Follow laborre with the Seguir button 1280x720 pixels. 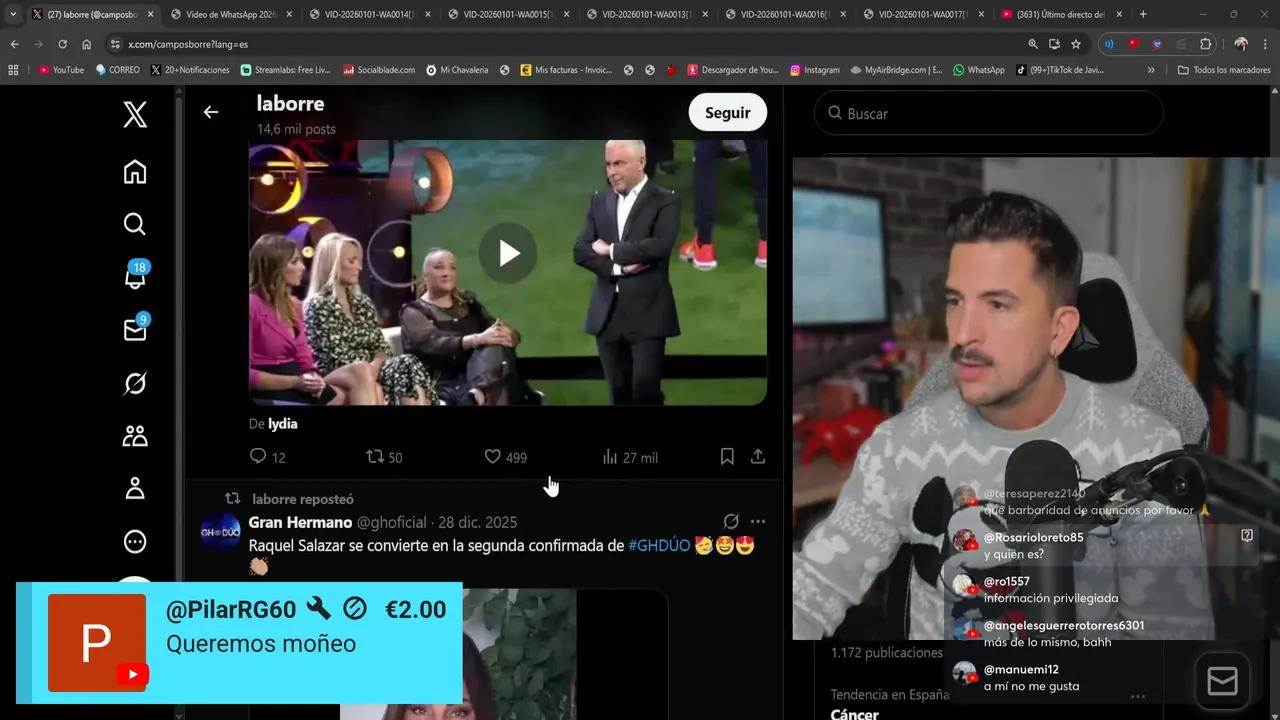point(727,113)
